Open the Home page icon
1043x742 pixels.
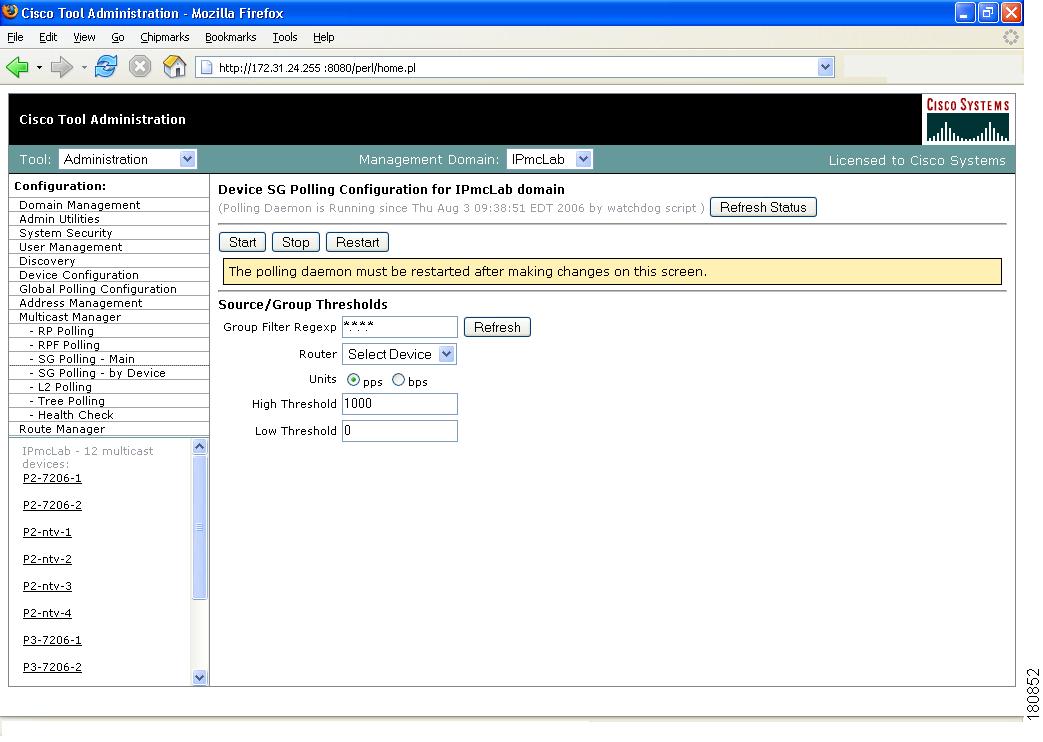pos(174,67)
